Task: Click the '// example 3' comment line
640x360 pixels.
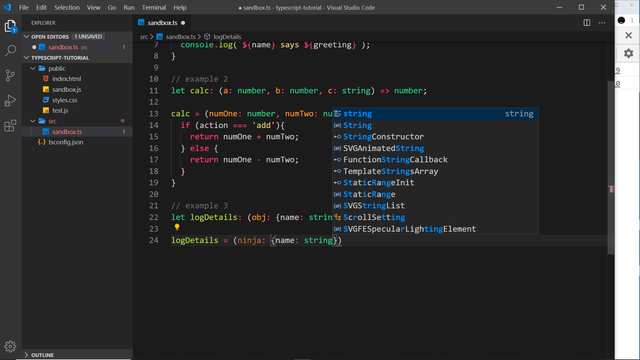Action: click(x=199, y=206)
